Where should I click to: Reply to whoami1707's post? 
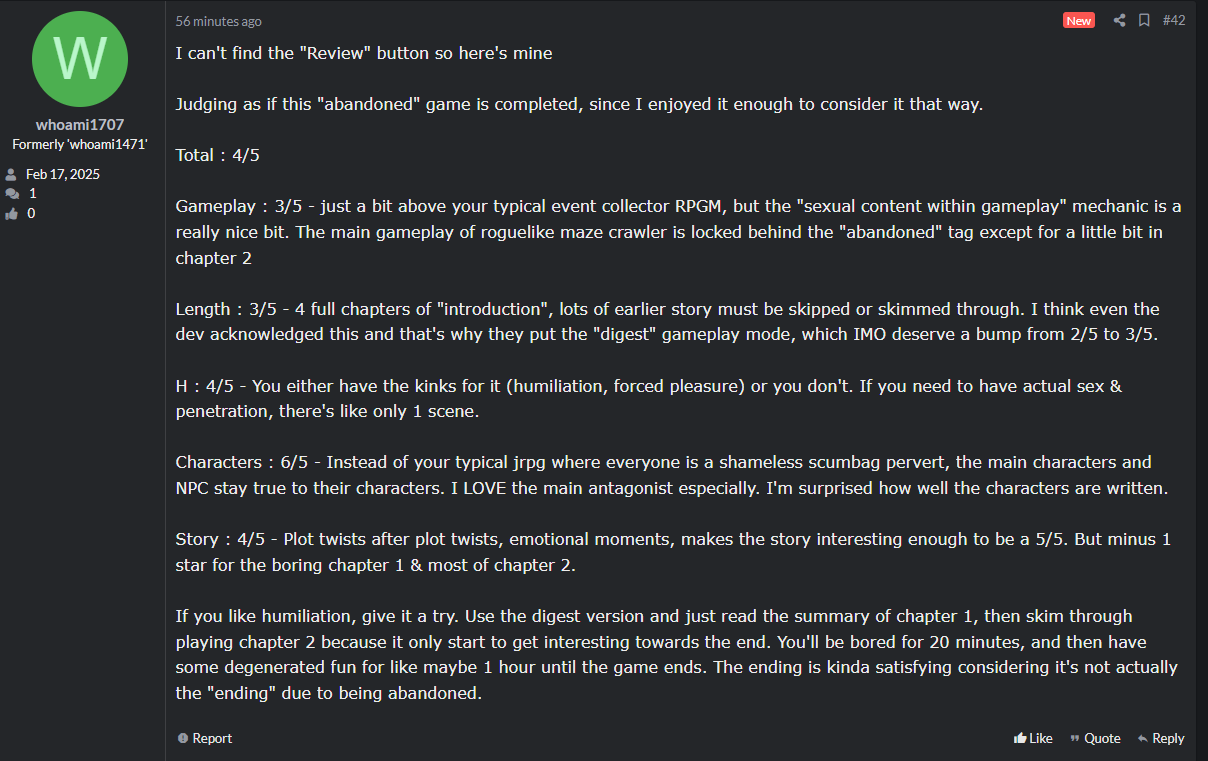coord(1161,738)
